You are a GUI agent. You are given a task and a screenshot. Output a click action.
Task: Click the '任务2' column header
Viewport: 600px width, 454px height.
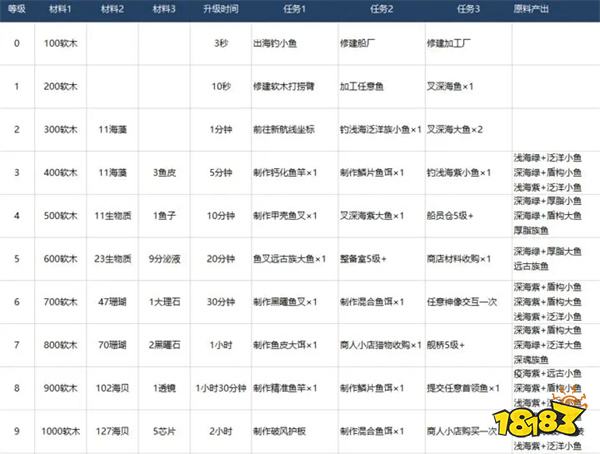pyautogui.click(x=382, y=9)
